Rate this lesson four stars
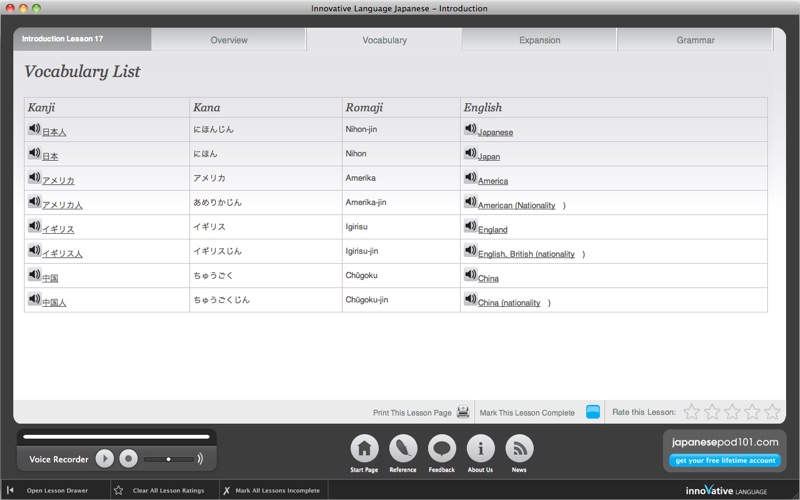Image resolution: width=800 pixels, height=500 pixels. point(752,412)
